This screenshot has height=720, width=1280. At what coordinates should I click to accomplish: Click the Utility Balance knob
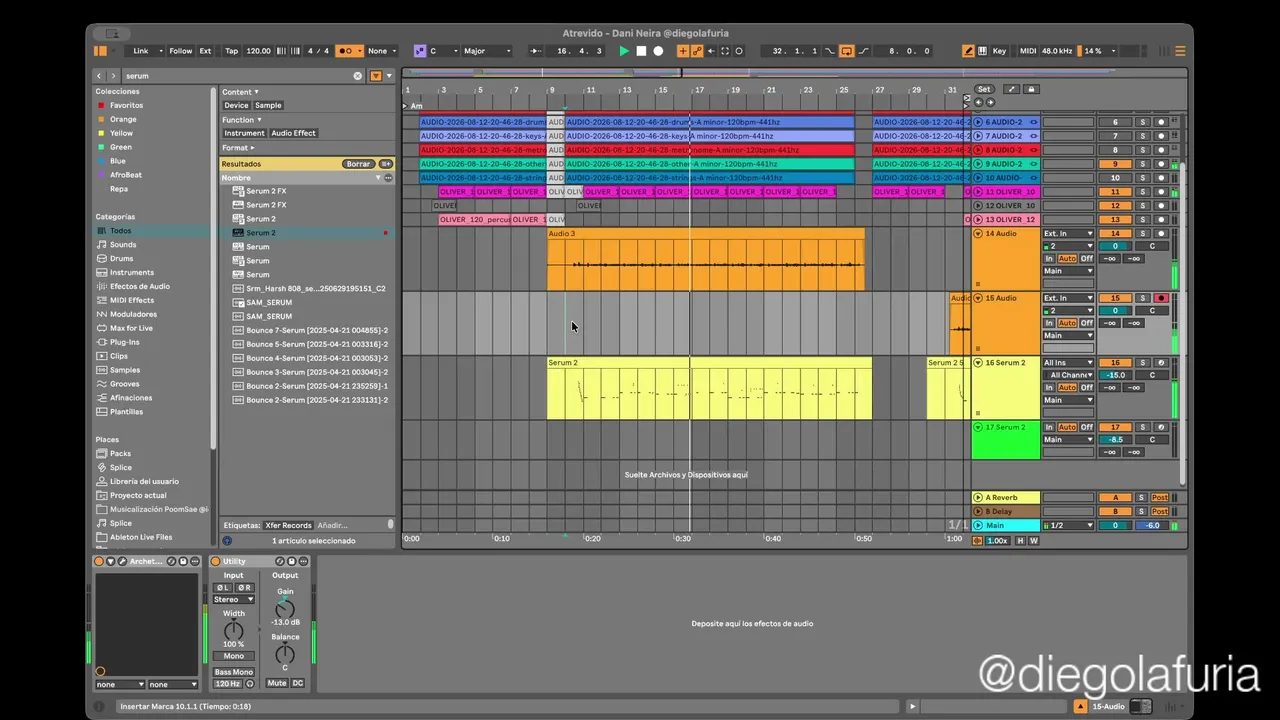coord(285,655)
